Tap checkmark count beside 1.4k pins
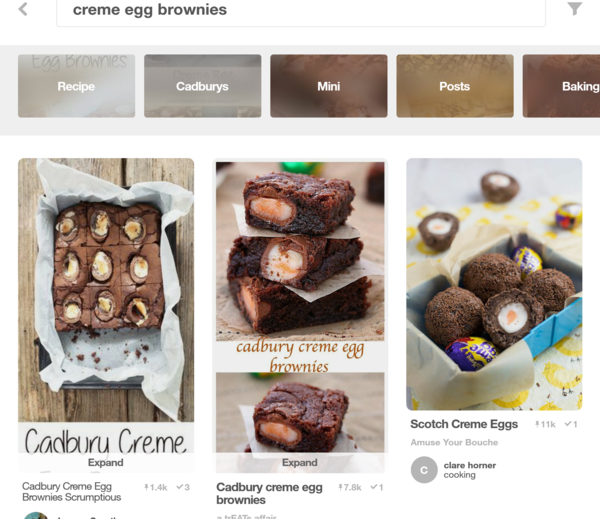Viewport: 600px width, 519px height. pyautogui.click(x=183, y=487)
